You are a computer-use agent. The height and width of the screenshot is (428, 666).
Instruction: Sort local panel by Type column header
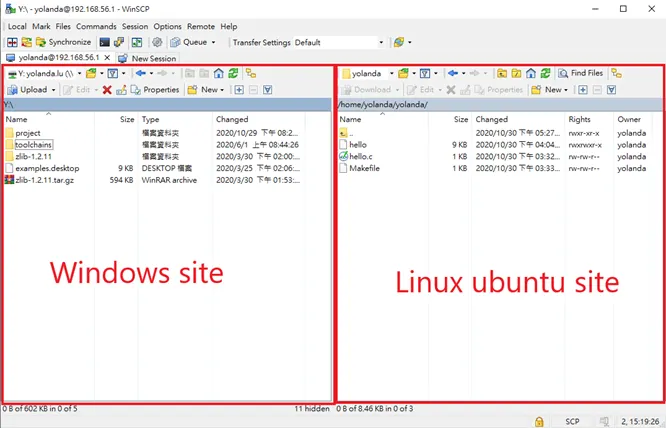pyautogui.click(x=175, y=119)
